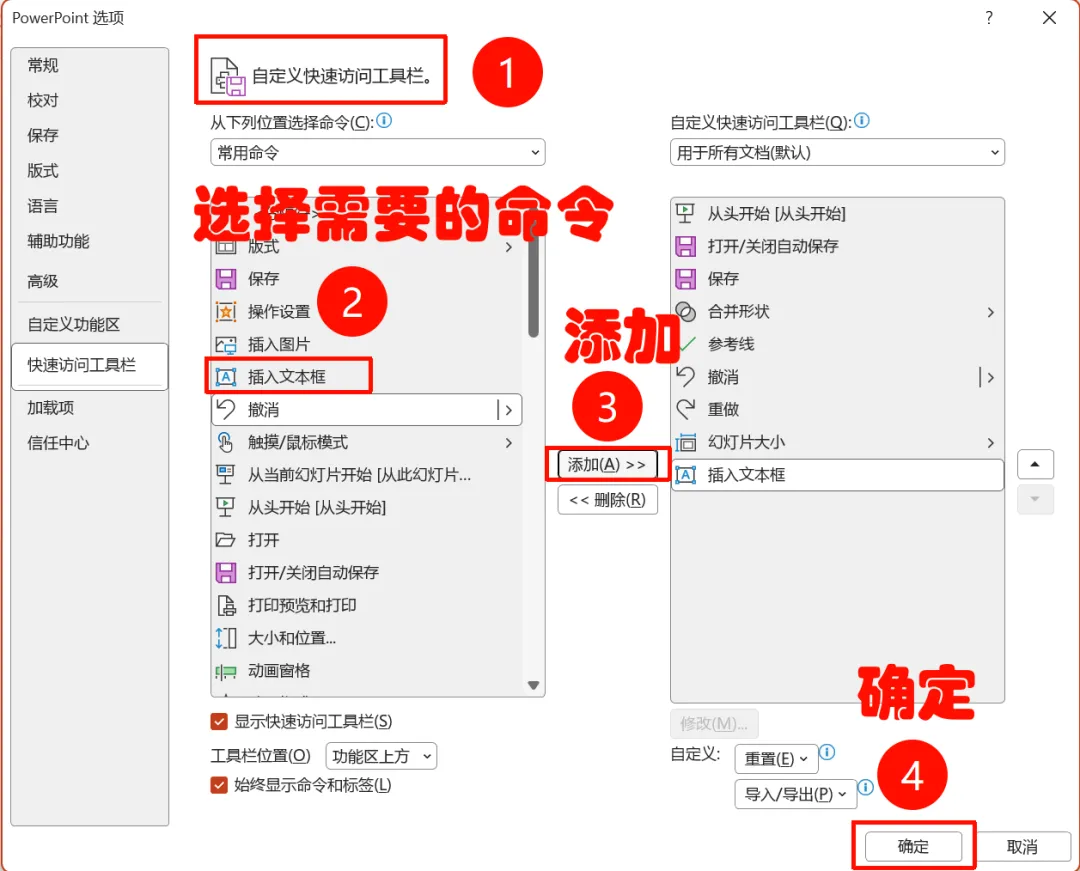Viewport: 1080px width, 871px height.
Task: Click info icon beside Customize Quick Access Toolbar label
Action: (862, 121)
